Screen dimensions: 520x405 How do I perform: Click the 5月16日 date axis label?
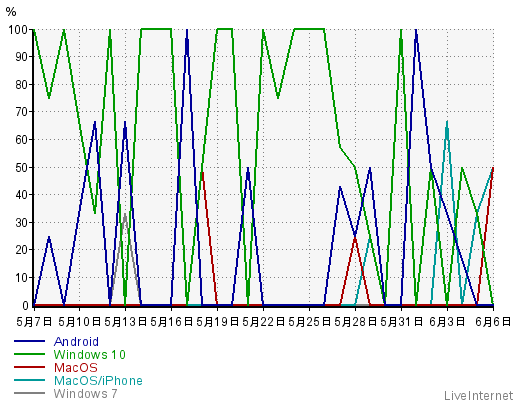point(172,322)
